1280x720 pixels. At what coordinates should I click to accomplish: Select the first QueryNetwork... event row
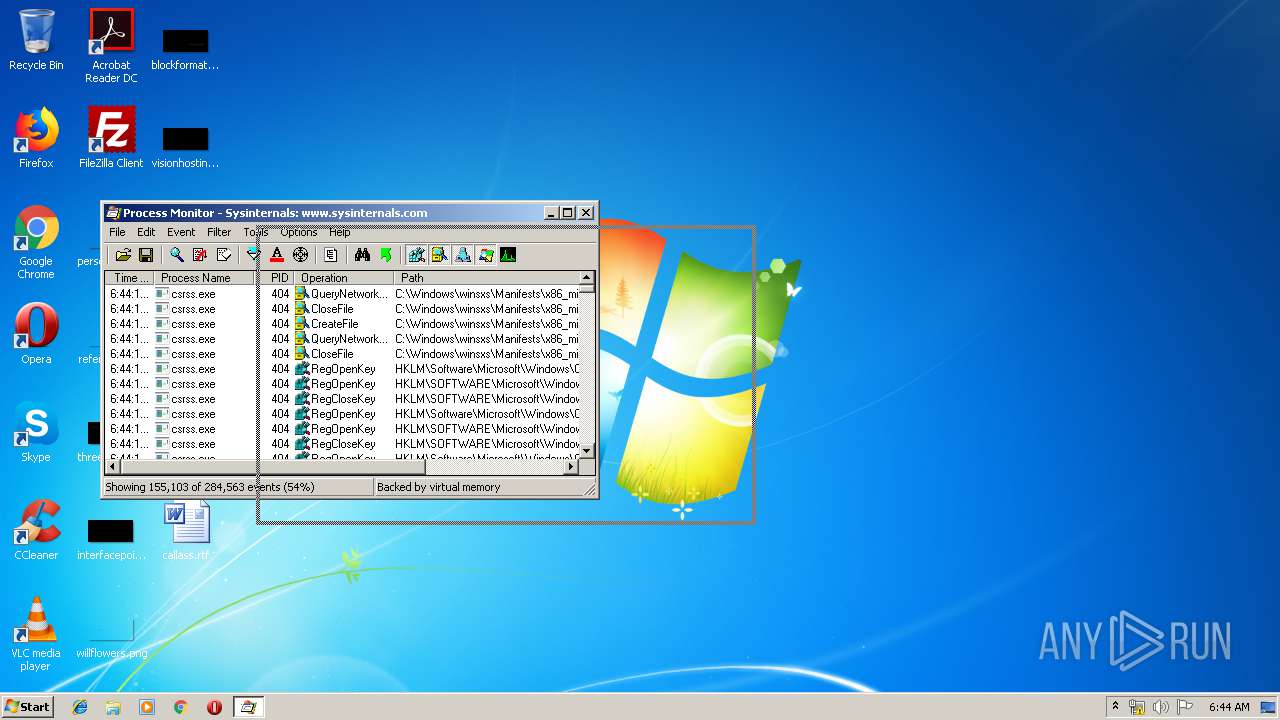pos(343,294)
